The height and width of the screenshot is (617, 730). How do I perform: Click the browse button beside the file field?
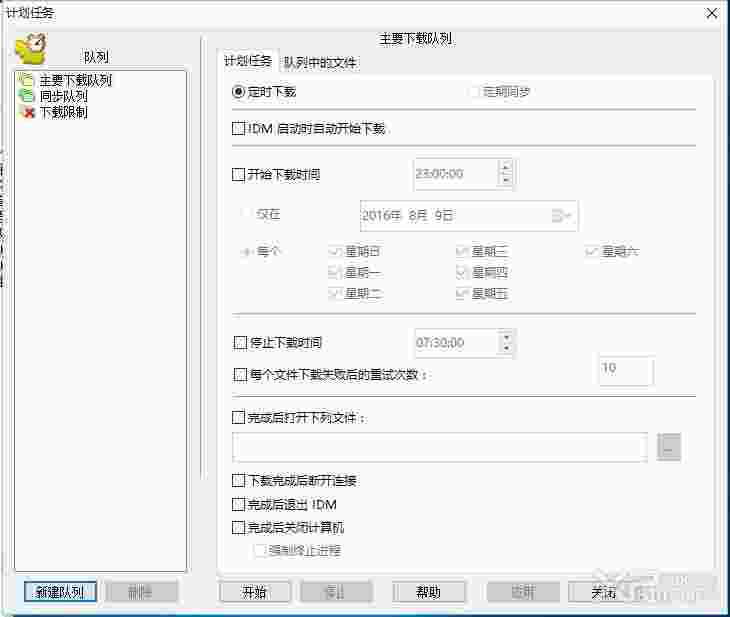[669, 447]
